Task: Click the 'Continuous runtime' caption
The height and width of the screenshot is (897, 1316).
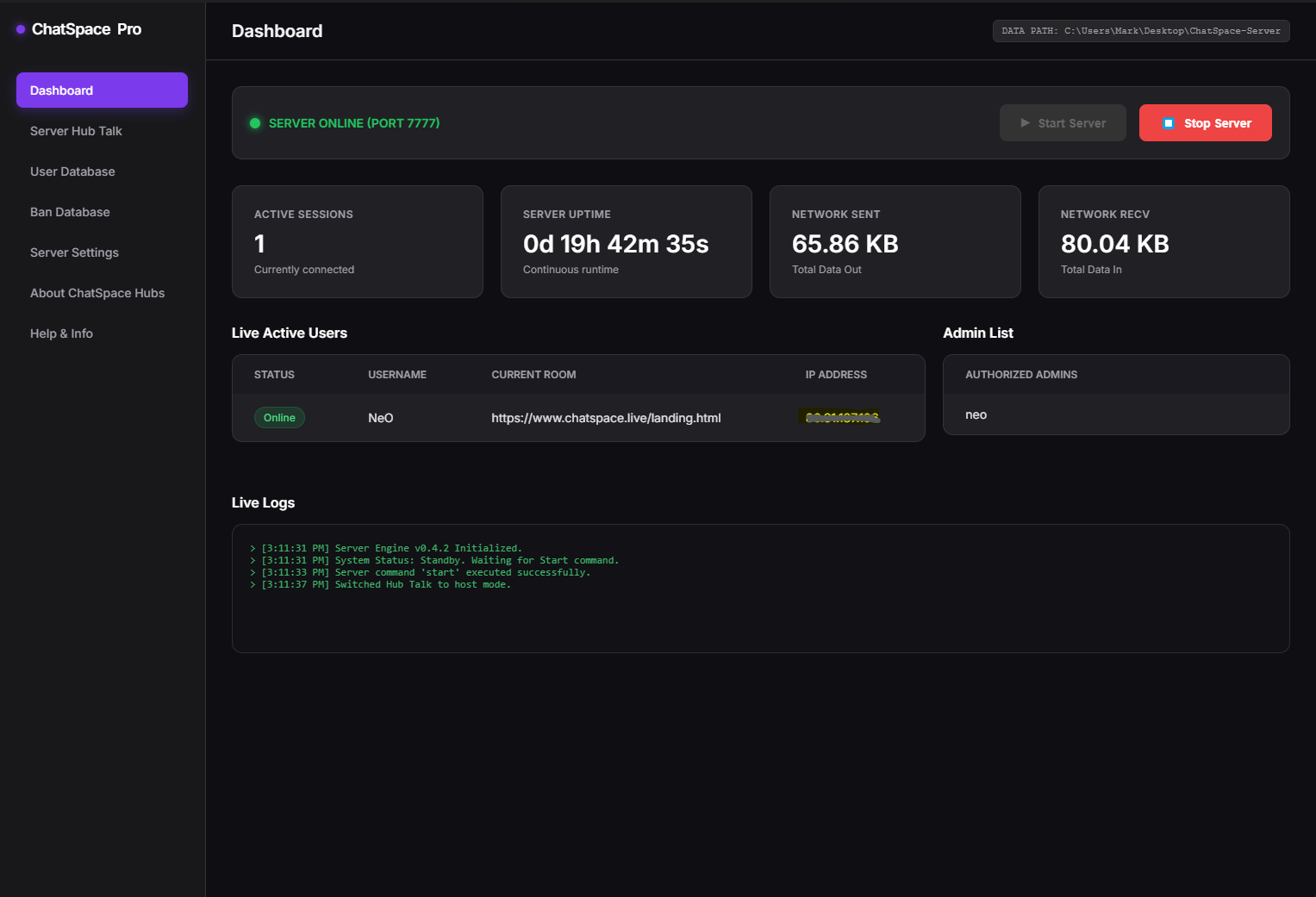Action: point(571,270)
